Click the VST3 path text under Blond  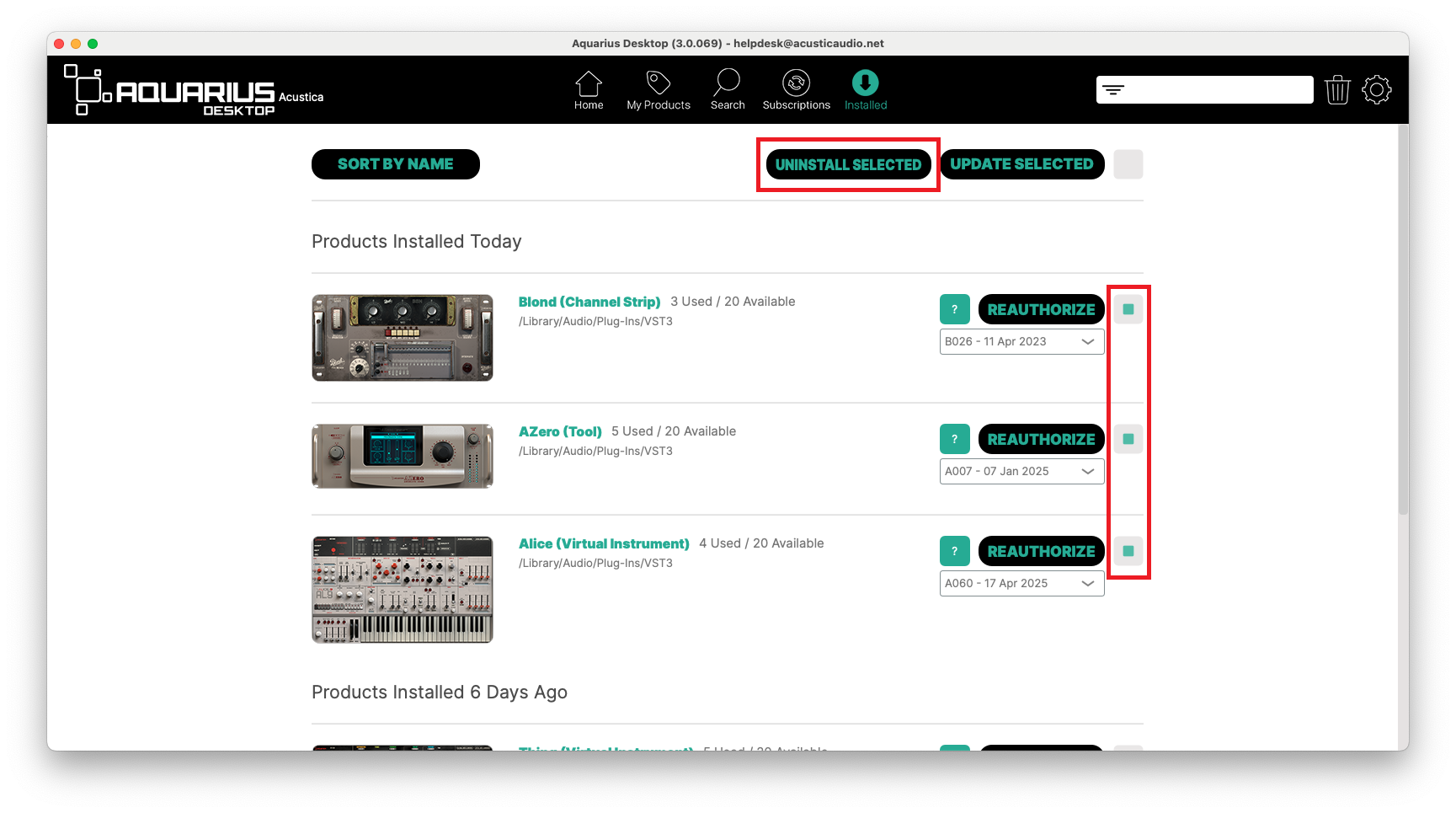coord(595,322)
